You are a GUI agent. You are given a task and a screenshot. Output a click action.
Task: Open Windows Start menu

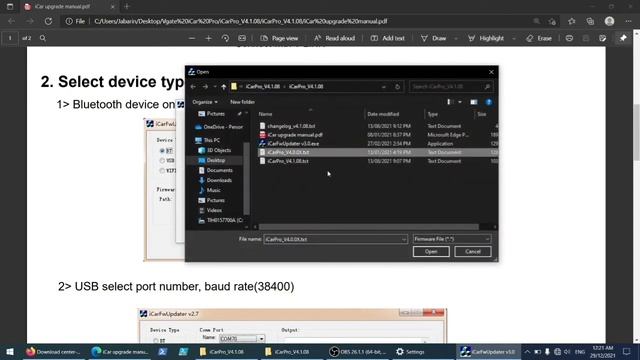coord(10,351)
